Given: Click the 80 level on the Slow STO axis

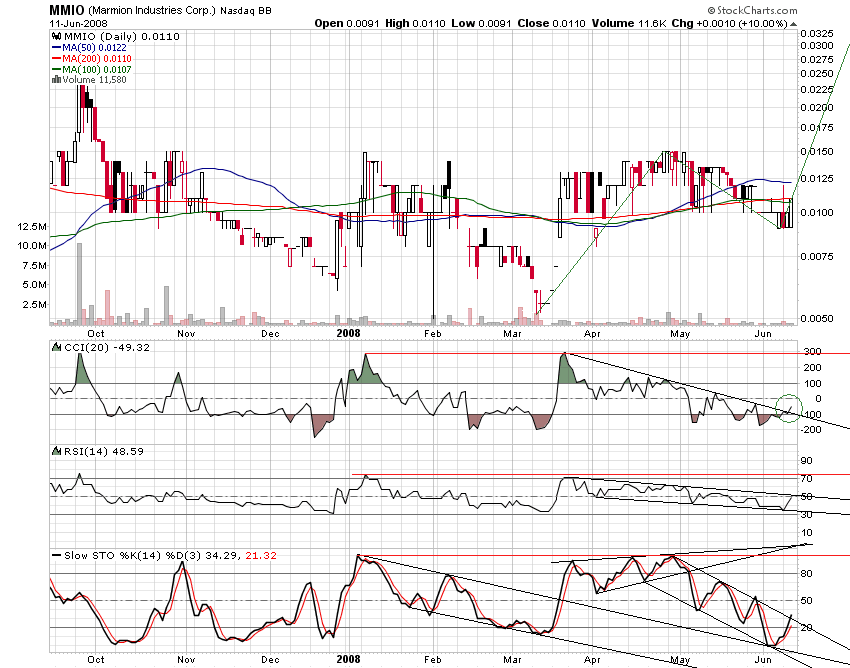Looking at the screenshot, I should click(807, 574).
